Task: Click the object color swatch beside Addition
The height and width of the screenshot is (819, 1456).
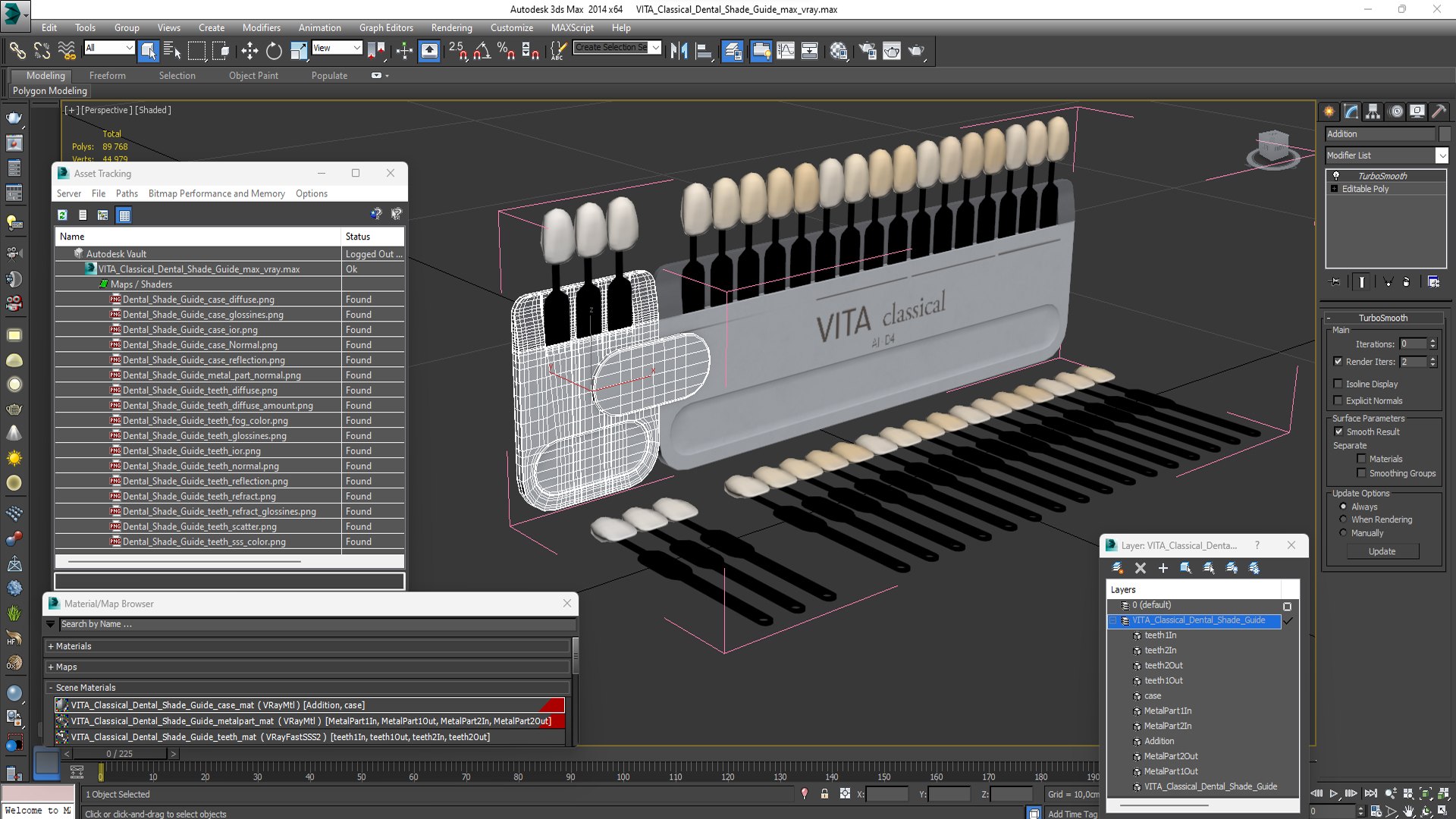Action: point(1444,134)
